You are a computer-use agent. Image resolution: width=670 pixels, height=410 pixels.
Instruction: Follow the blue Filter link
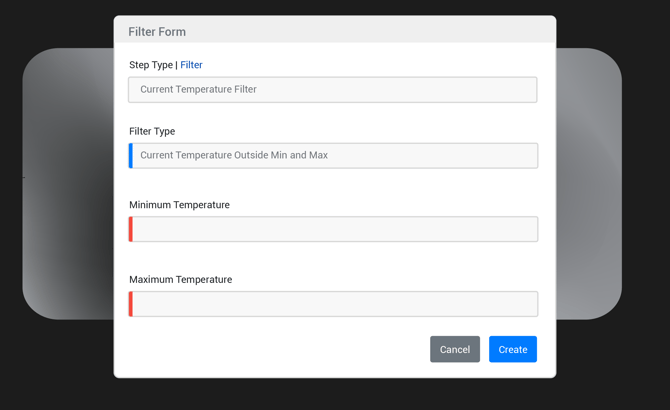191,65
